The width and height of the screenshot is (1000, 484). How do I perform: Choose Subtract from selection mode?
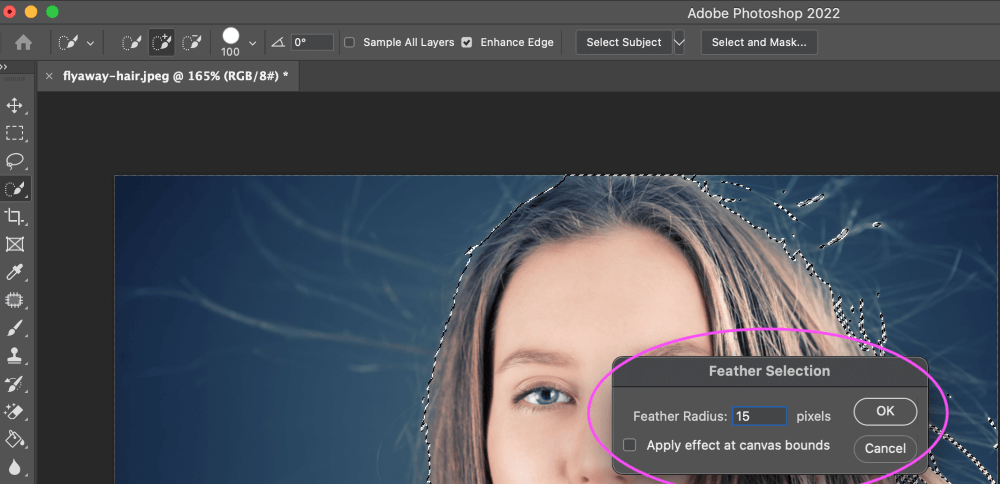tap(193, 43)
